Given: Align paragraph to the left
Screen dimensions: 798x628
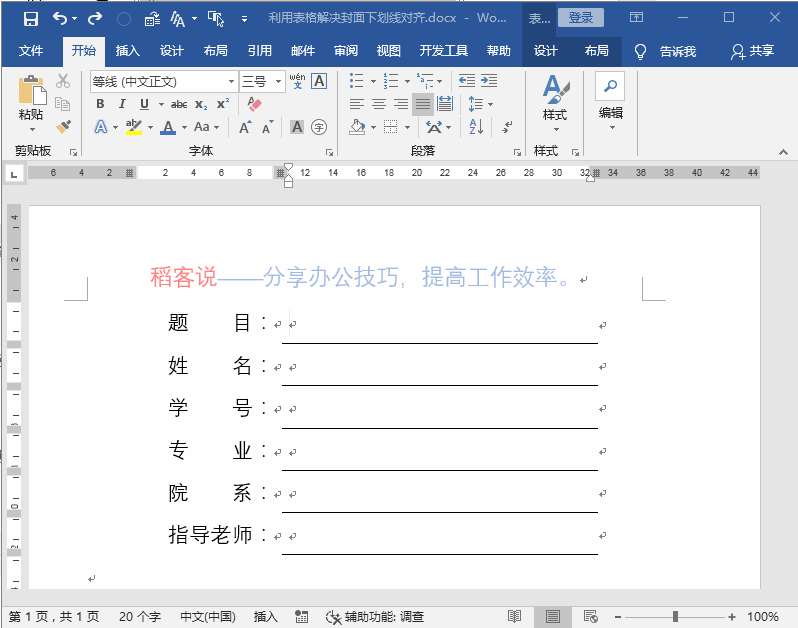Looking at the screenshot, I should (x=357, y=104).
